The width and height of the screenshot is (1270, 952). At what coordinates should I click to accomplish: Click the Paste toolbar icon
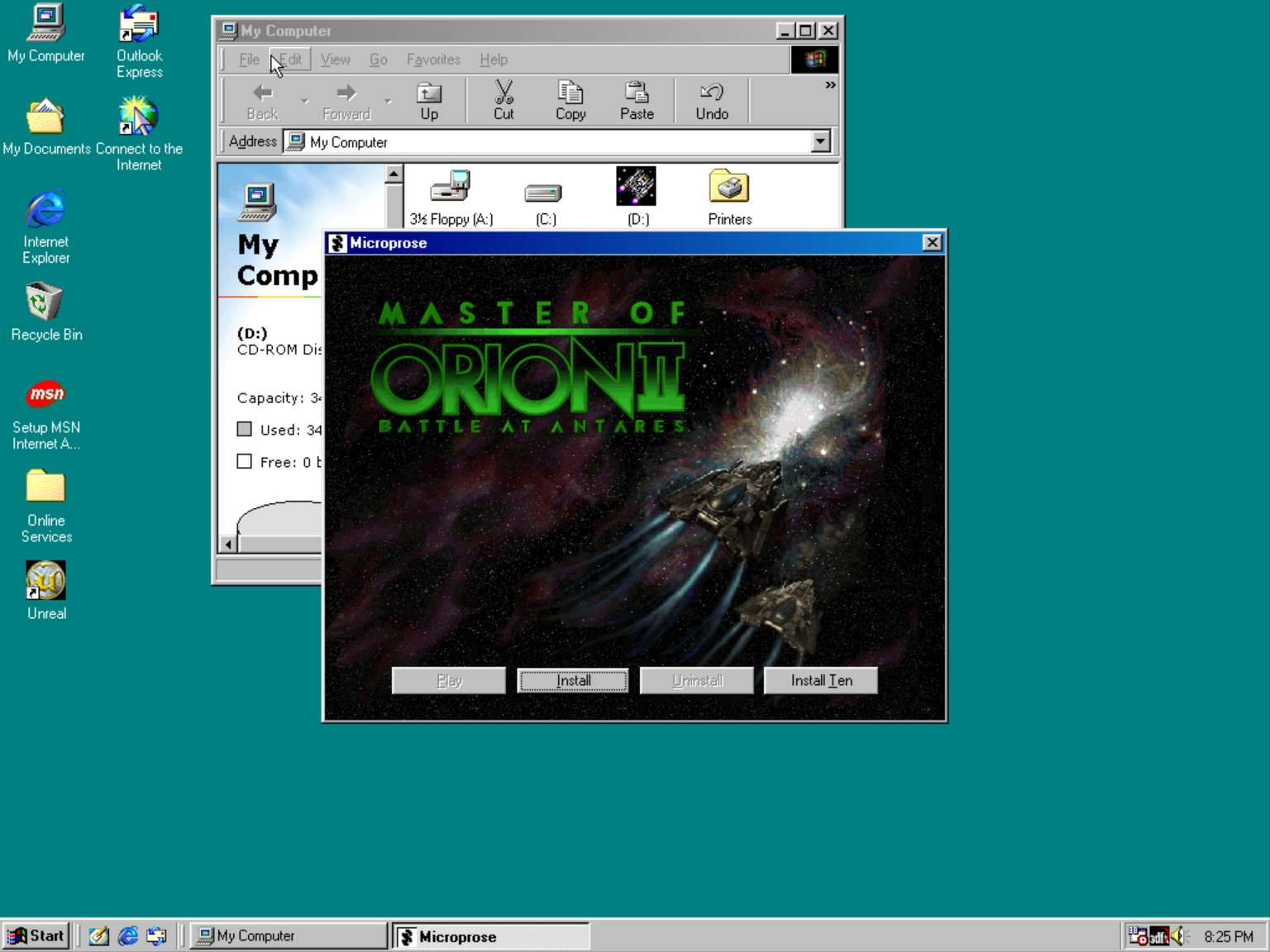tap(637, 101)
